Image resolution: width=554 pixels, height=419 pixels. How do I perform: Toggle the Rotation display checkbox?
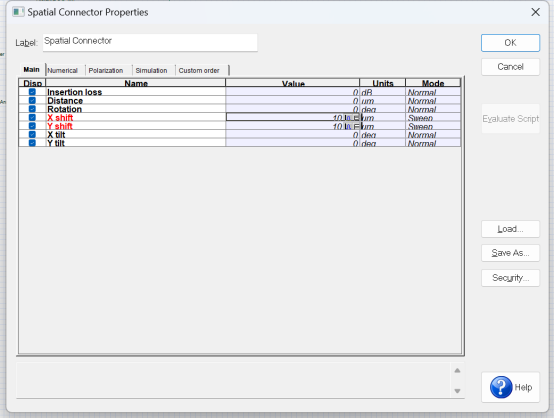(32, 109)
